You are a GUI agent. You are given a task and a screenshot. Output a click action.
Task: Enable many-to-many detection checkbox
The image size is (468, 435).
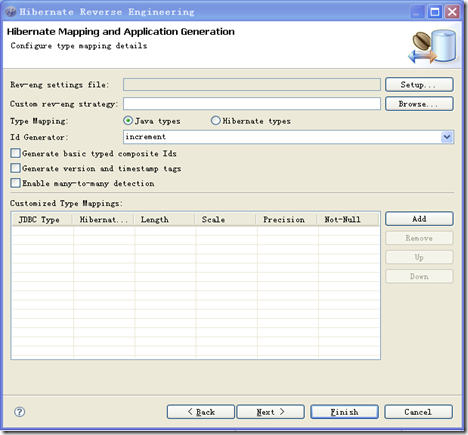15,183
